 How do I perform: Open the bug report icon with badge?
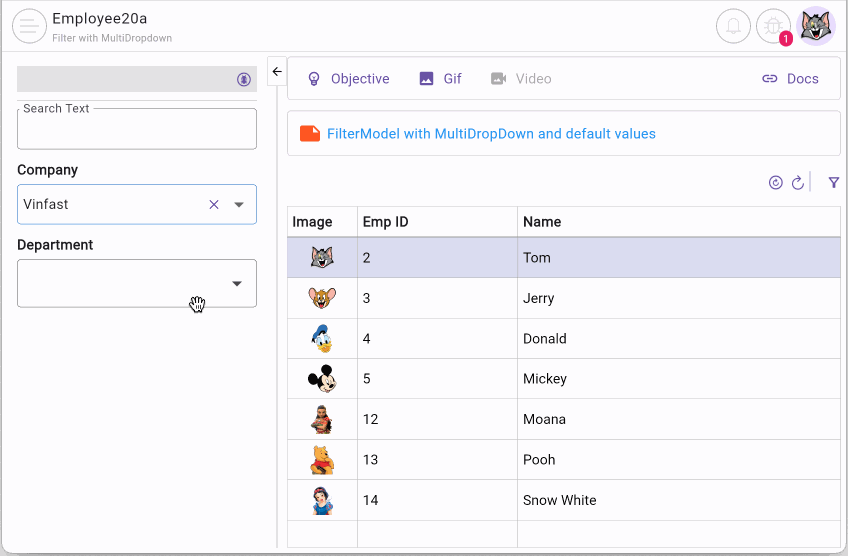coord(773,26)
